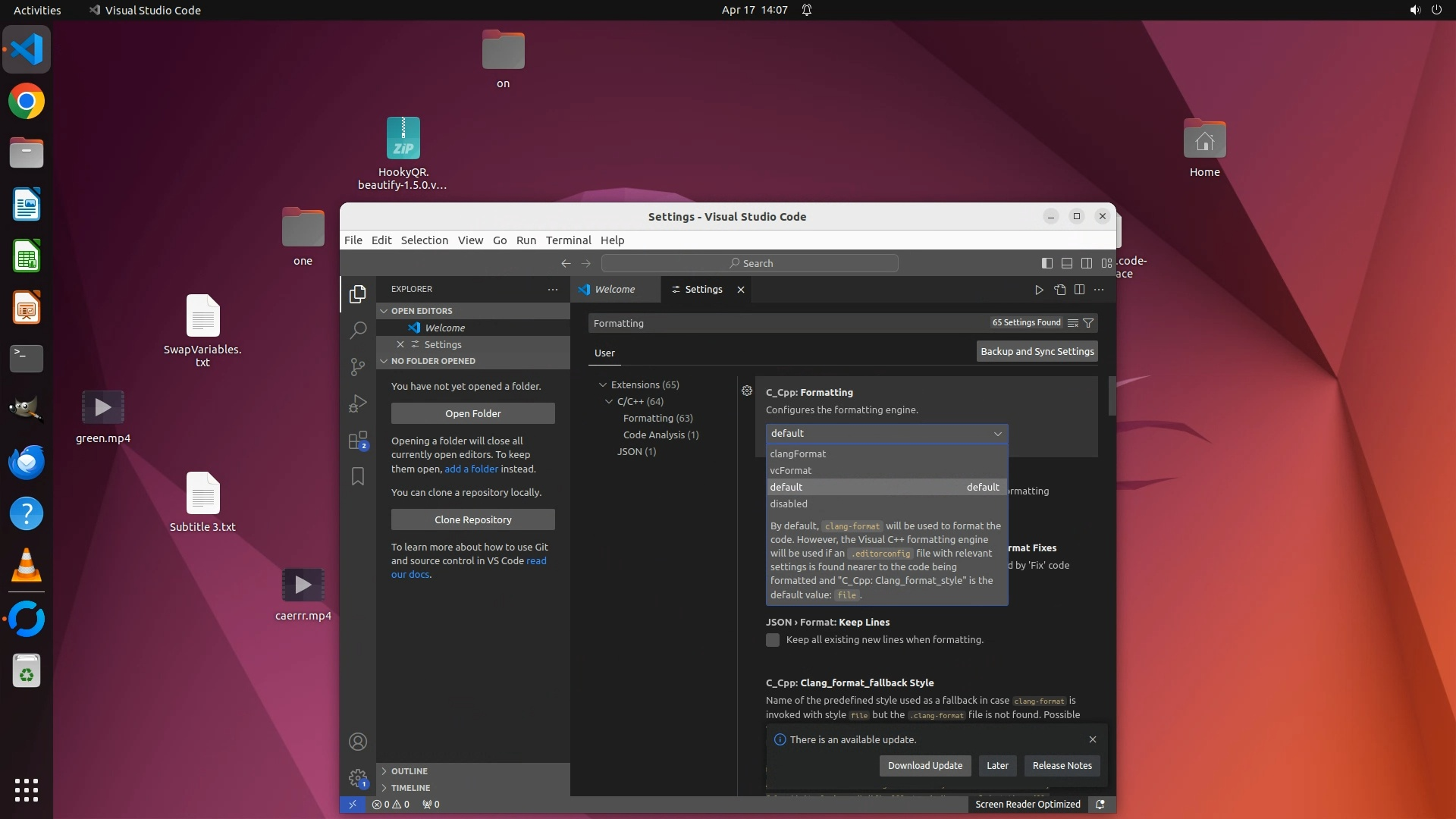Collapse the Extensions tree node
Screen dimensions: 1456x819
(x=603, y=385)
